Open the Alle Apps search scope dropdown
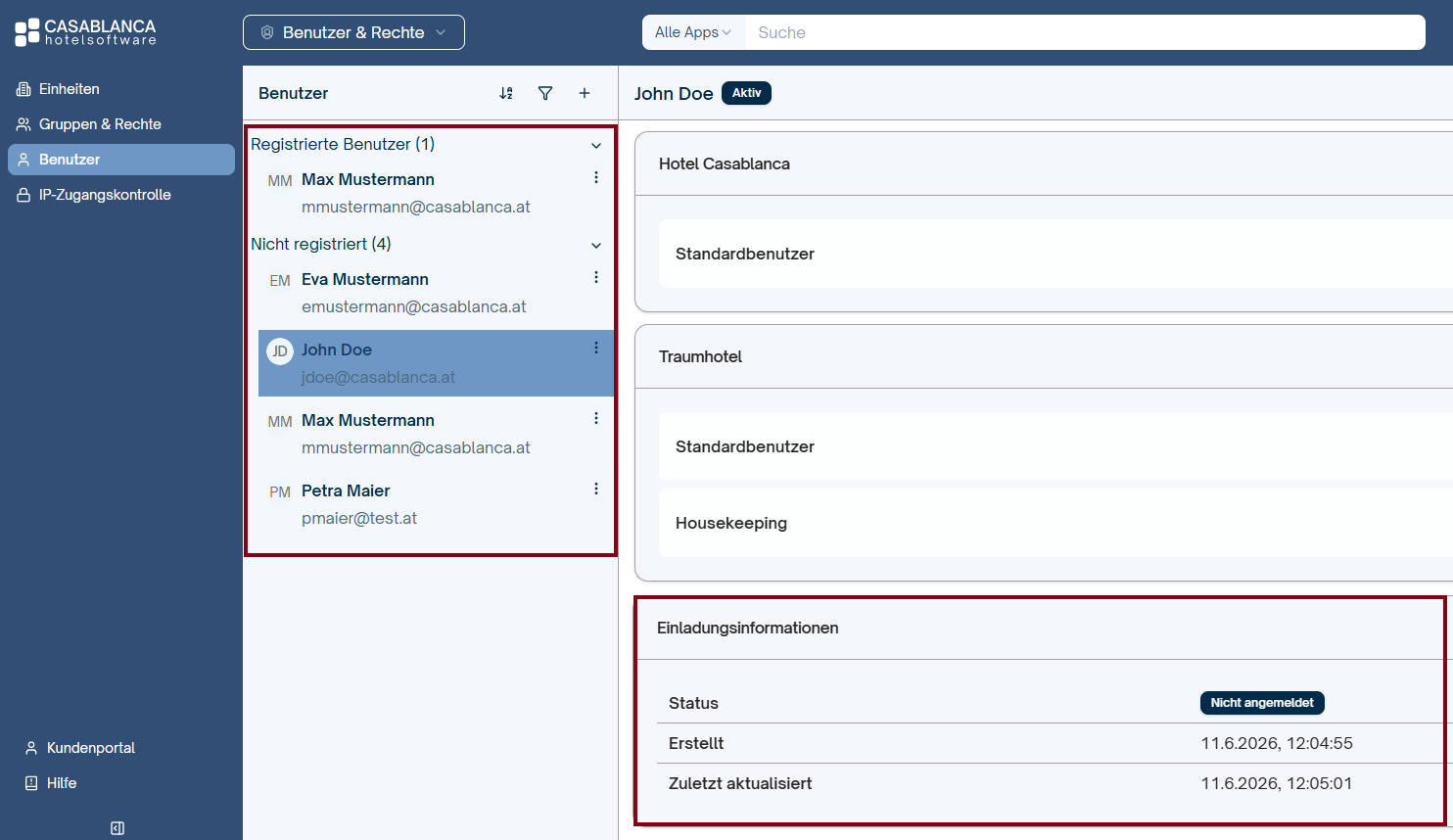 click(x=693, y=32)
